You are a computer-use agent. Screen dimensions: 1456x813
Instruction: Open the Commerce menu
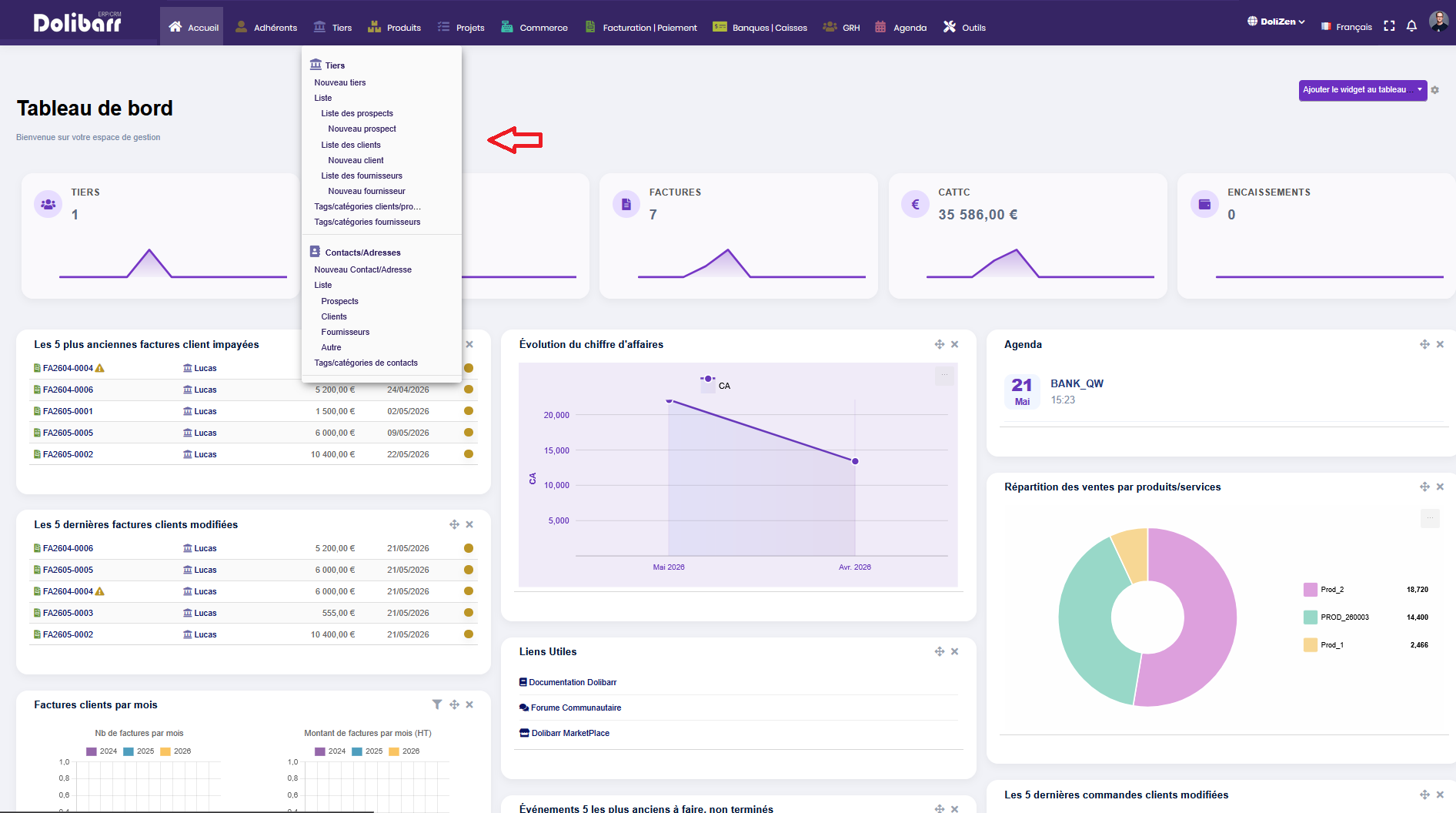534,27
